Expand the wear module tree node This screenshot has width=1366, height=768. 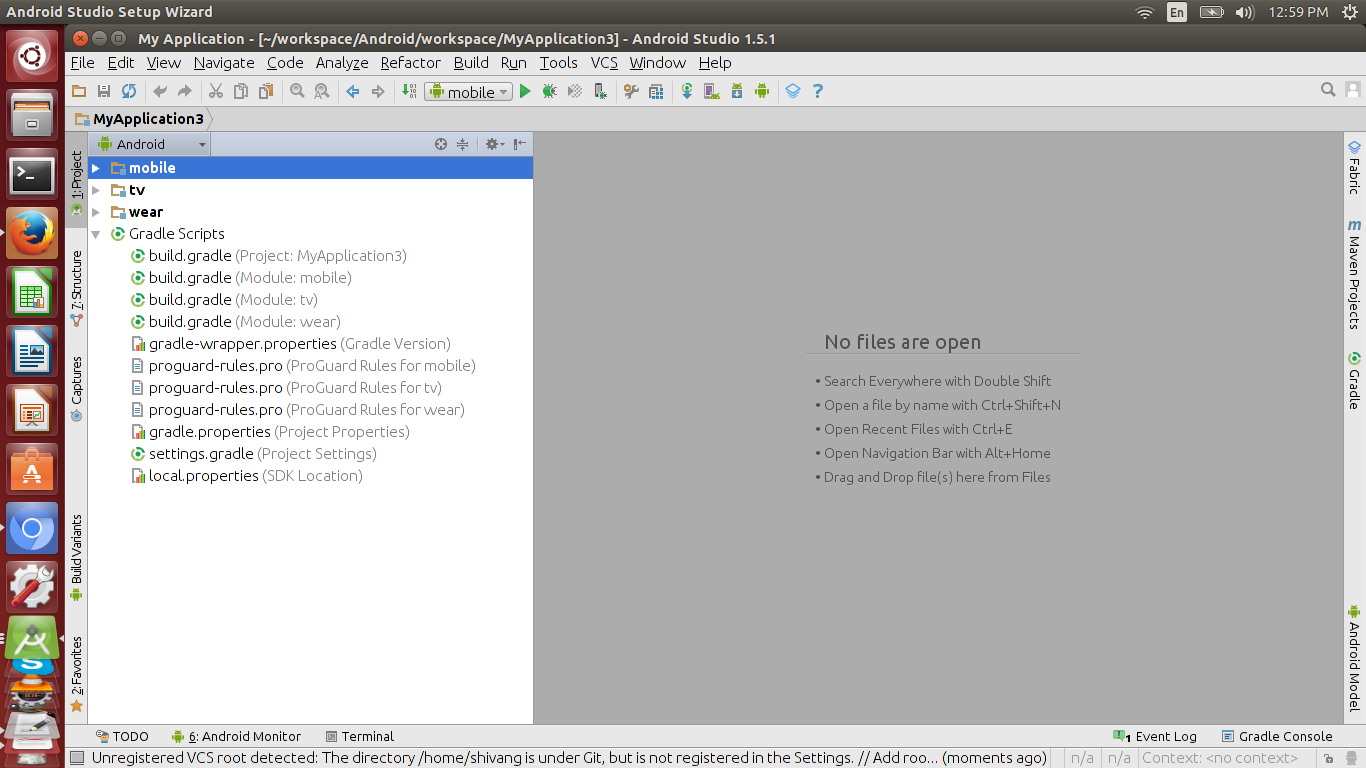96,212
